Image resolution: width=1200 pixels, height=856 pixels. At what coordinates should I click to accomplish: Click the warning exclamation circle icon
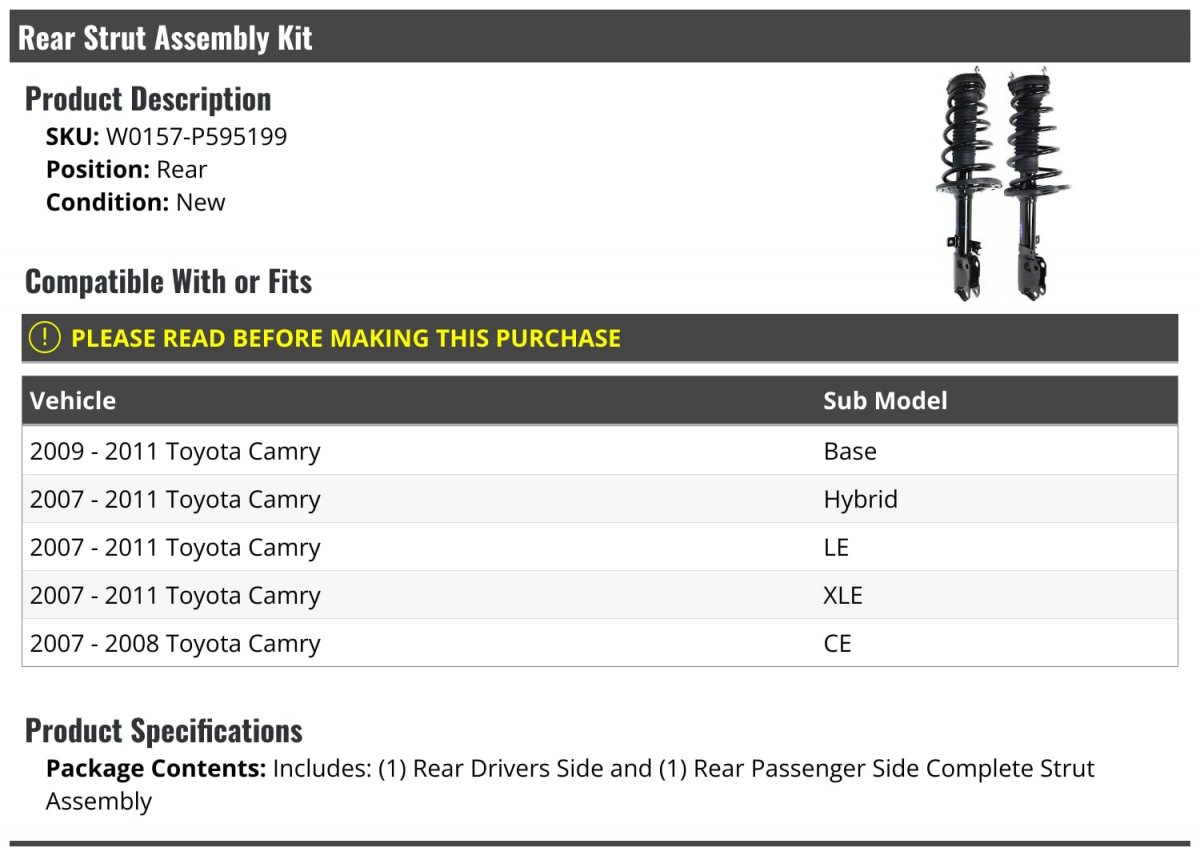(x=45, y=338)
